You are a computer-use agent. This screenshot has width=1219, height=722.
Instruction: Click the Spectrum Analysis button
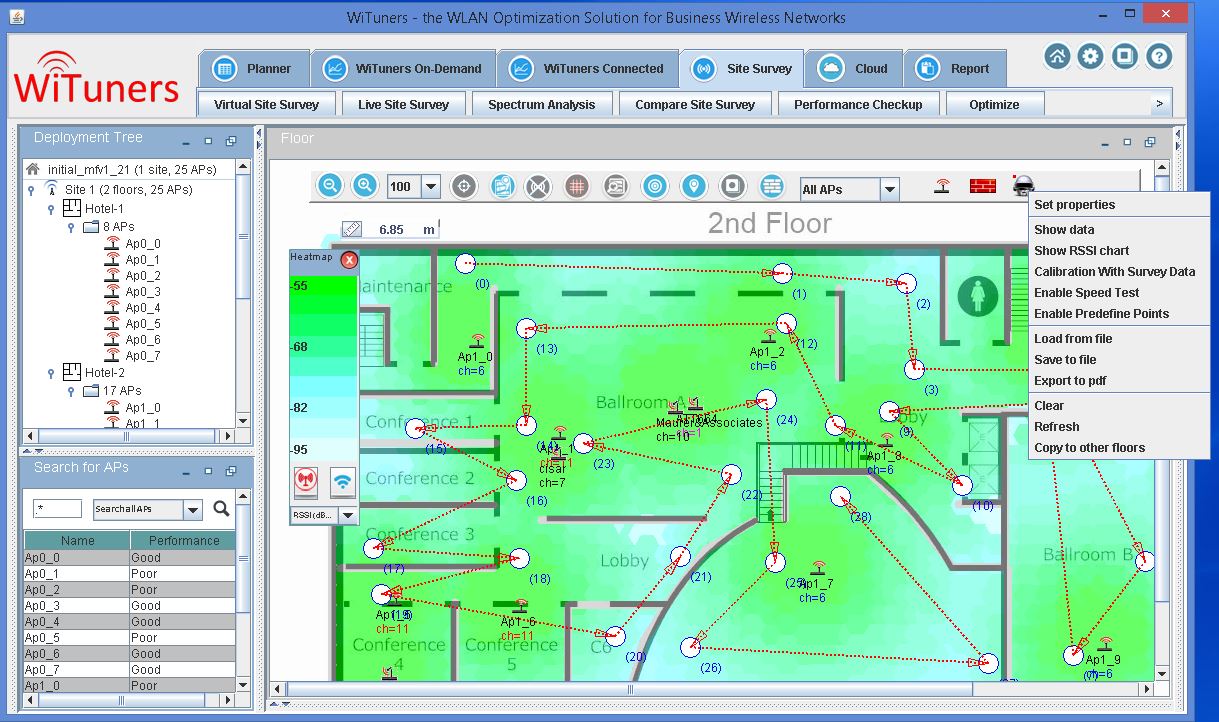coord(541,104)
